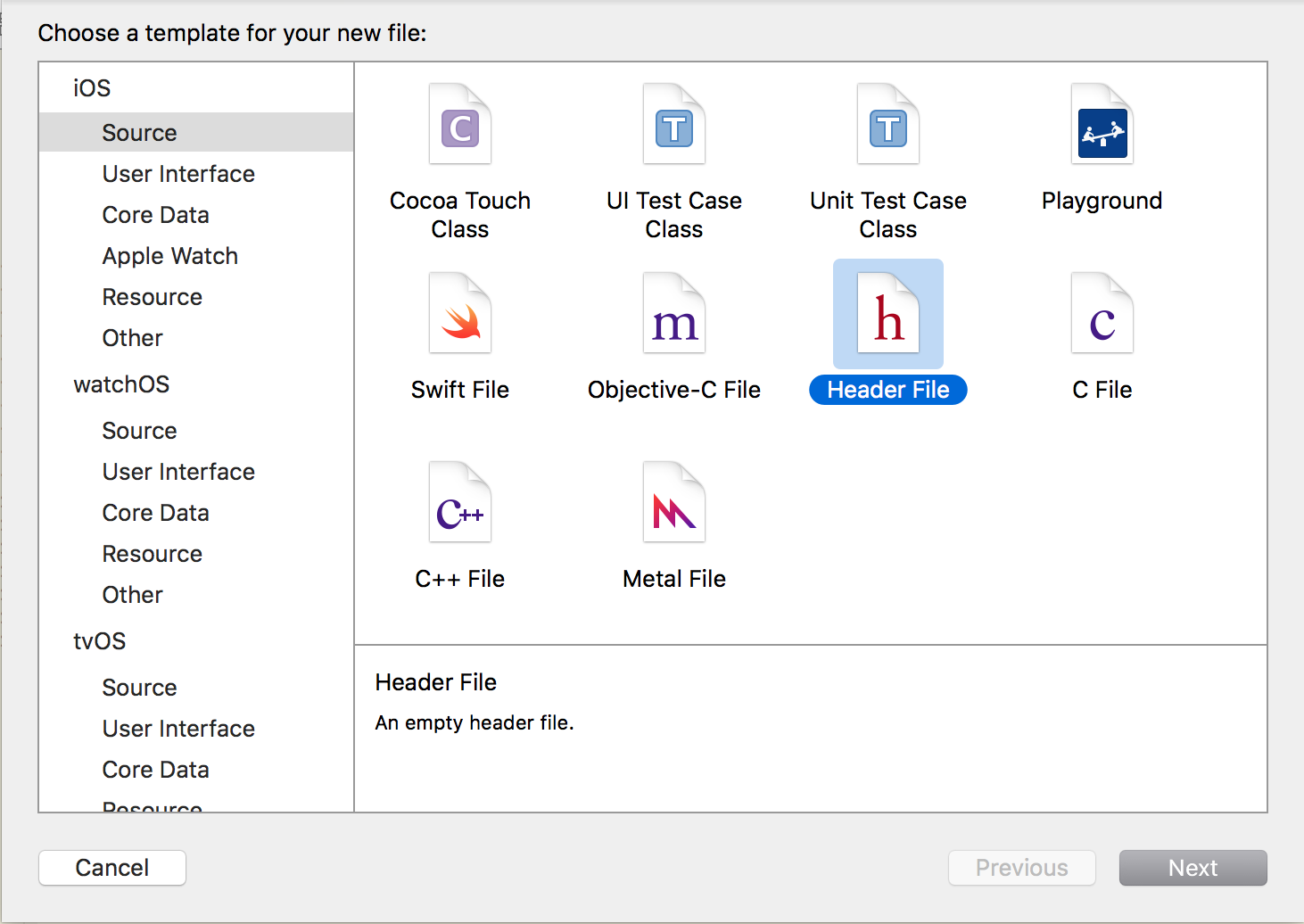Click the 'Swift File' label text
This screenshot has height=924, width=1304.
pyautogui.click(x=460, y=390)
